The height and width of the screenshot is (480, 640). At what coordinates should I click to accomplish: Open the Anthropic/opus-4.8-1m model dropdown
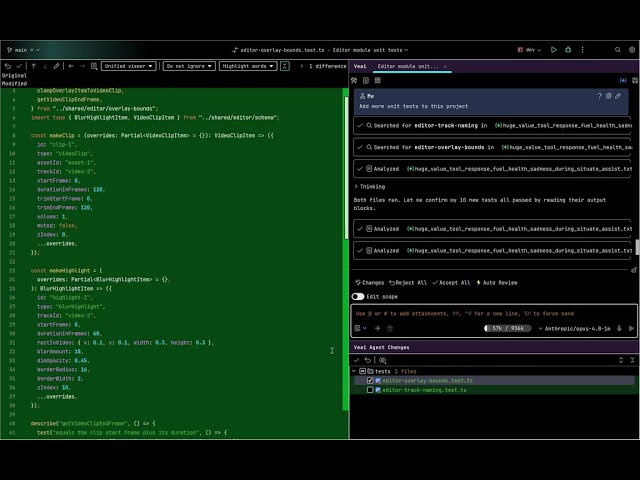tap(574, 329)
